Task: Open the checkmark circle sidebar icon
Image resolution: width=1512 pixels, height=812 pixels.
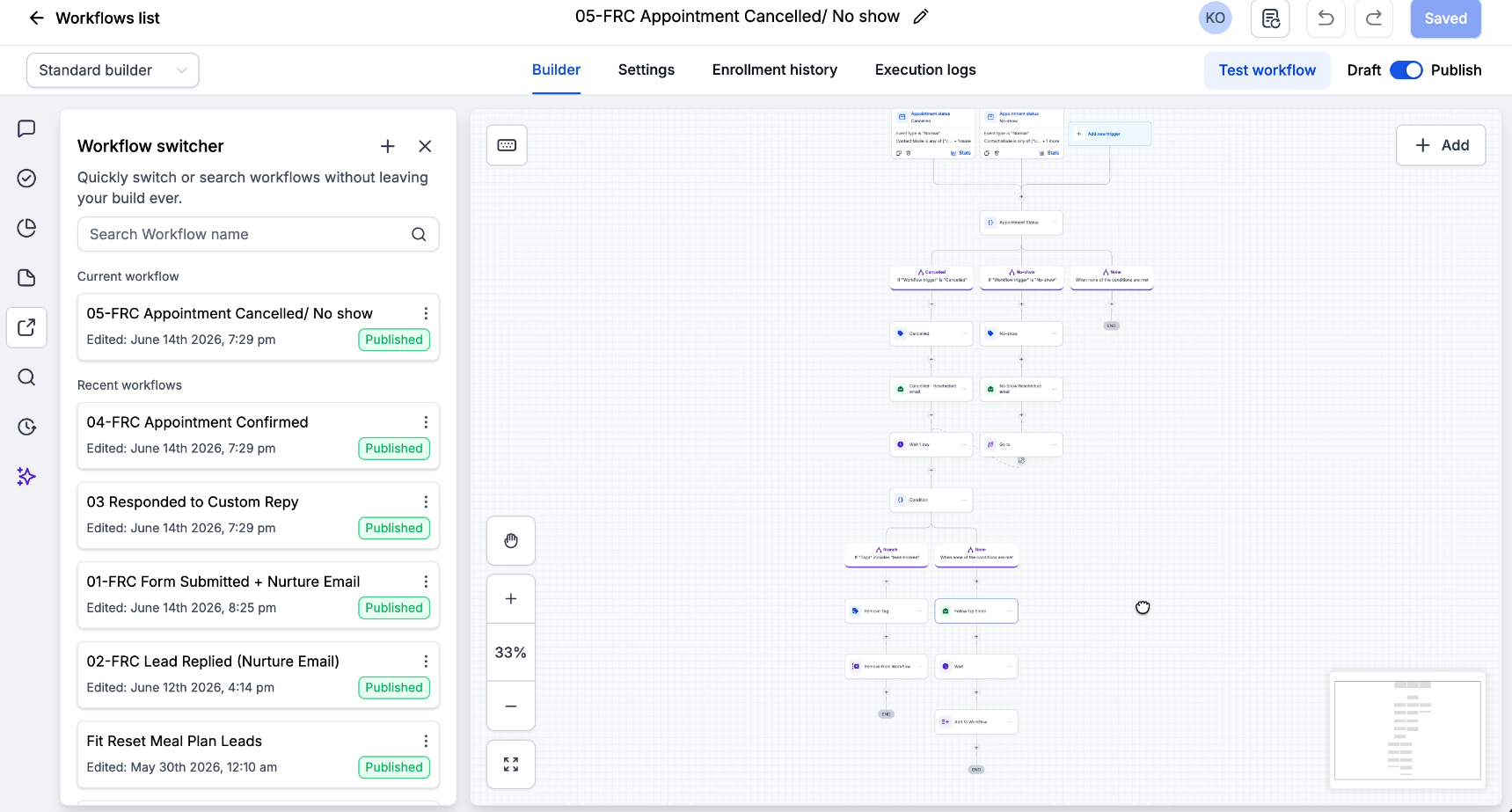Action: click(26, 179)
